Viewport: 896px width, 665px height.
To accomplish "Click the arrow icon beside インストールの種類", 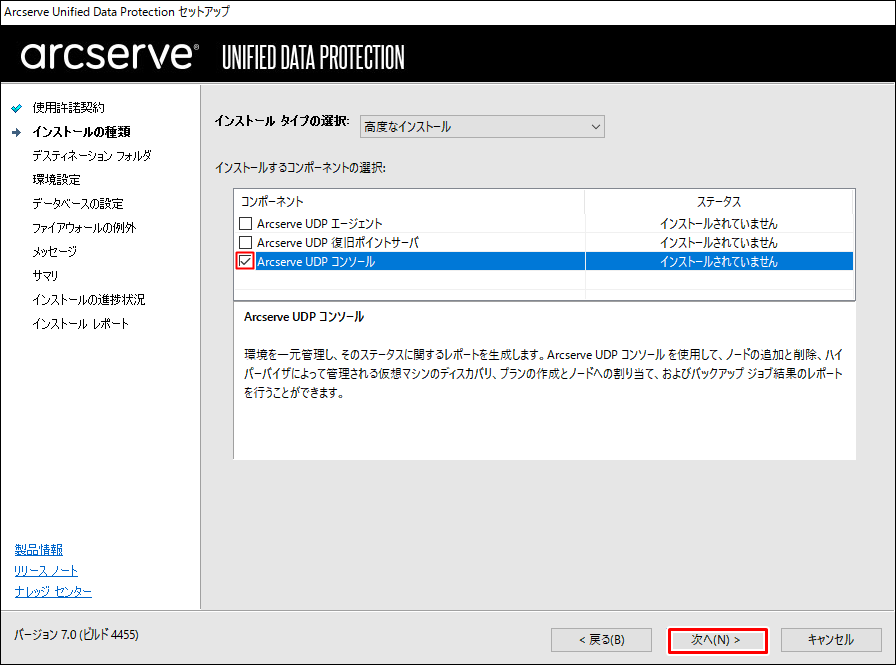I will coord(17,132).
